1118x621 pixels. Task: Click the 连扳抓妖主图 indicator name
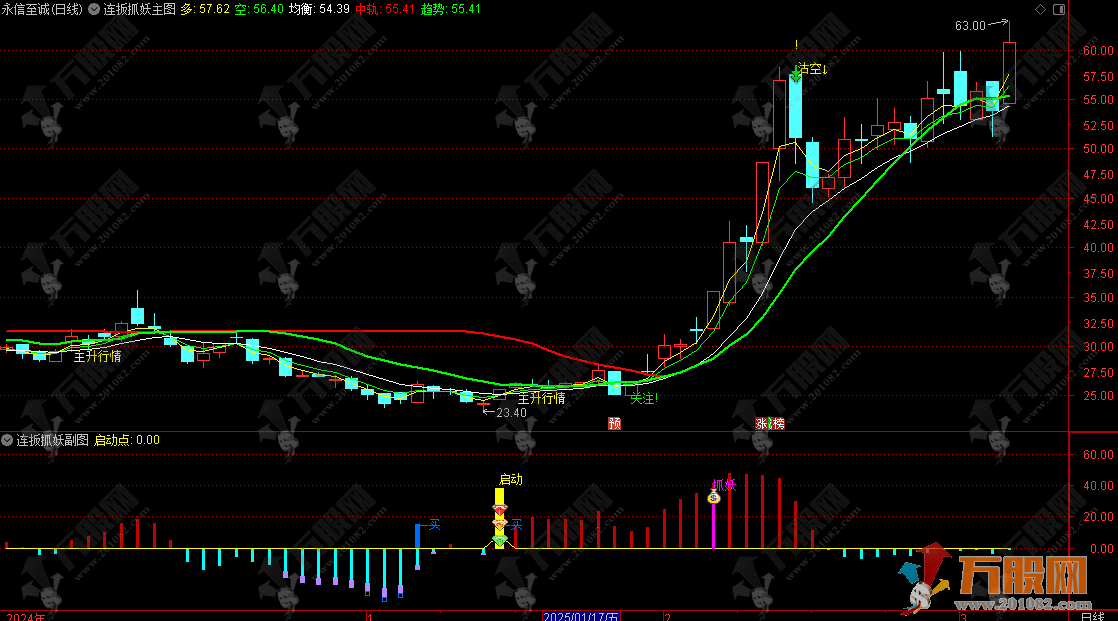pos(140,9)
